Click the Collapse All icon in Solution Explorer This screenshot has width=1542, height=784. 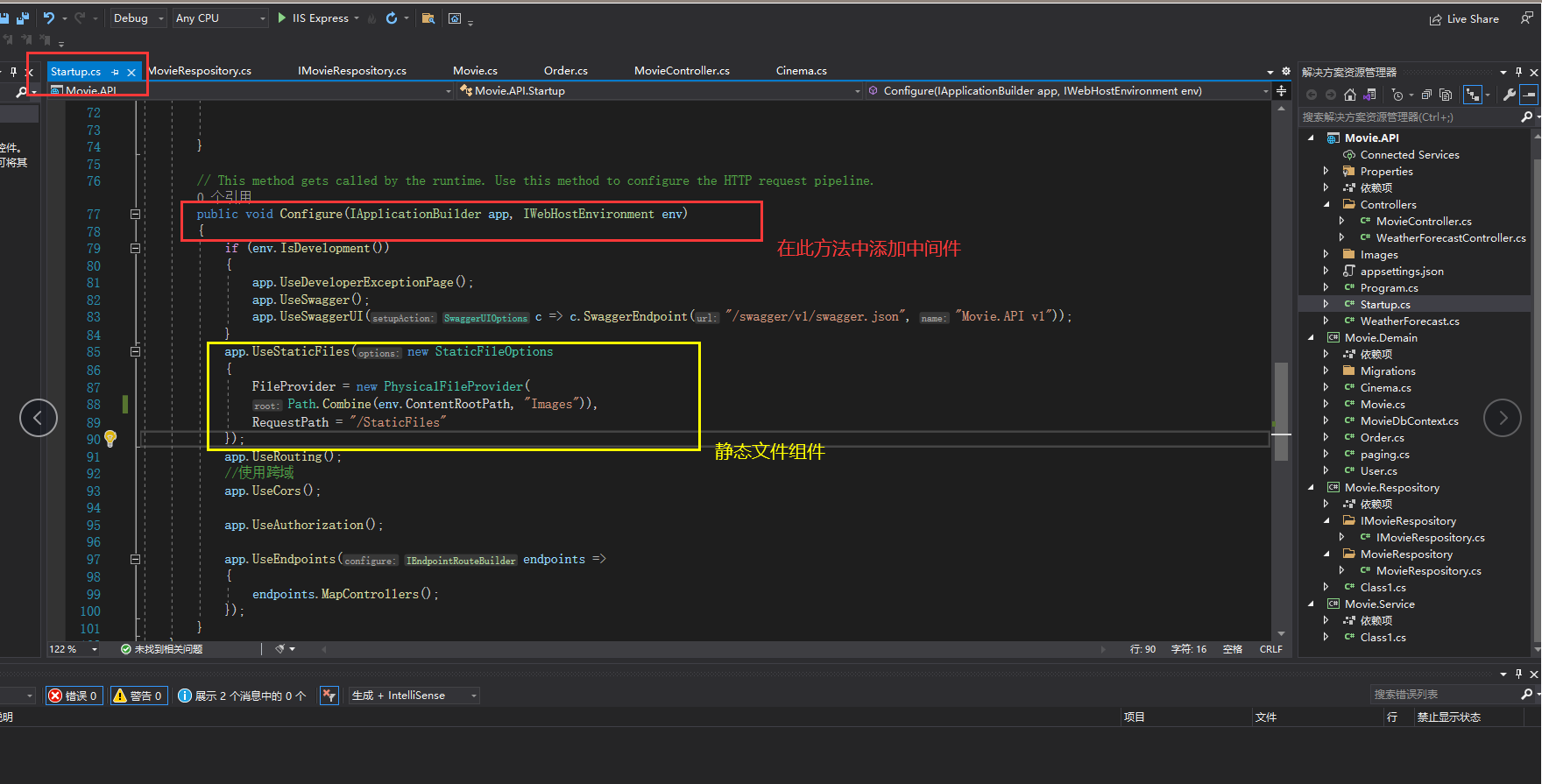[1426, 95]
